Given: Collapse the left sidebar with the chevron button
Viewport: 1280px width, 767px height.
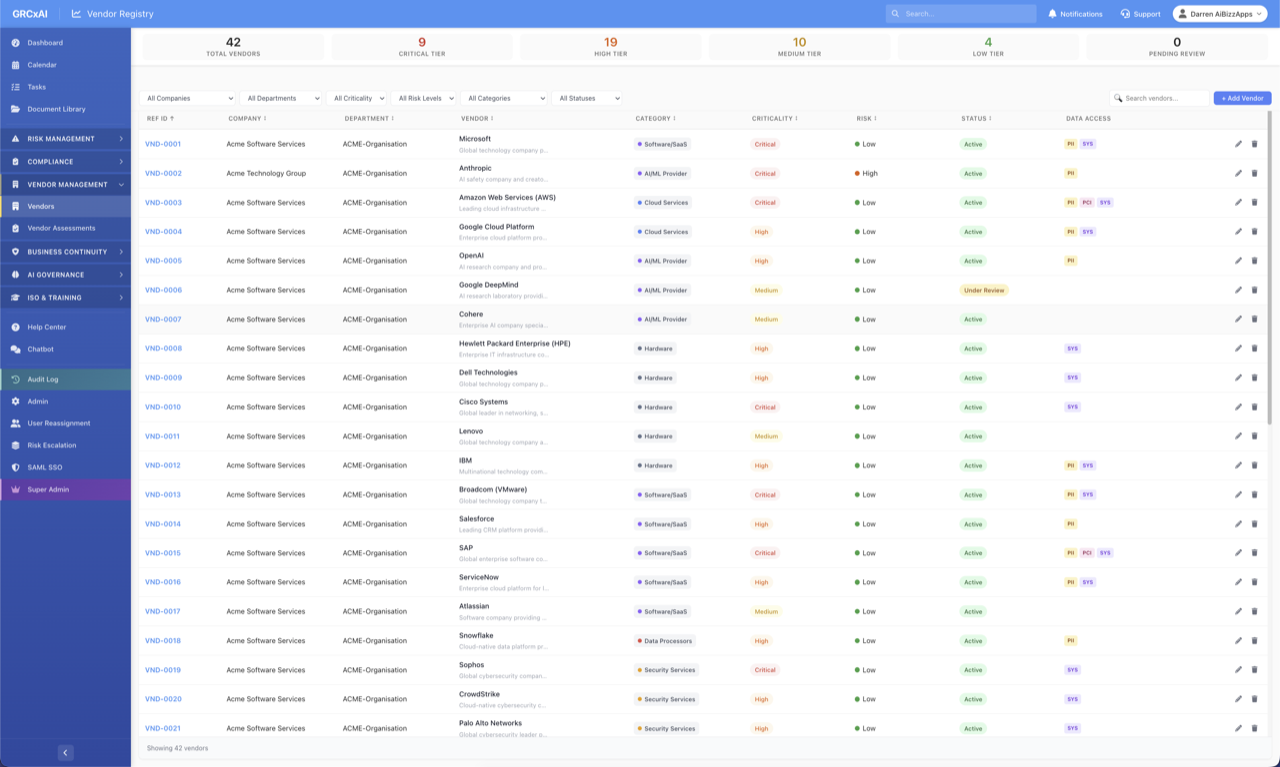Looking at the screenshot, I should (x=66, y=751).
